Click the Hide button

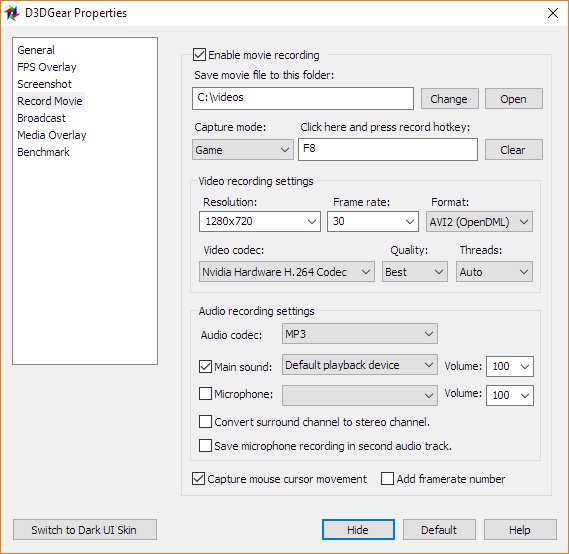coord(358,529)
